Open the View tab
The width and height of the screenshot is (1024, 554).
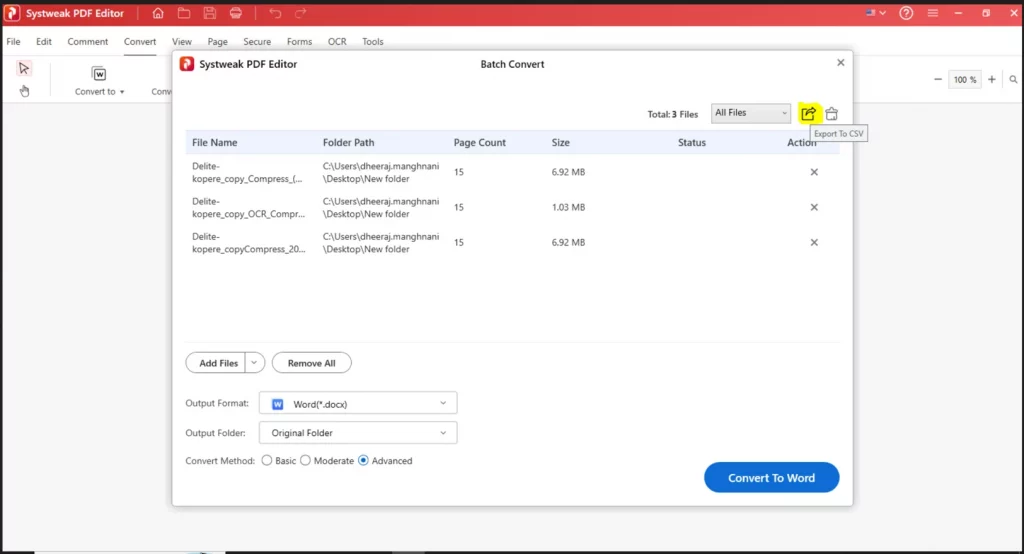pyautogui.click(x=182, y=41)
